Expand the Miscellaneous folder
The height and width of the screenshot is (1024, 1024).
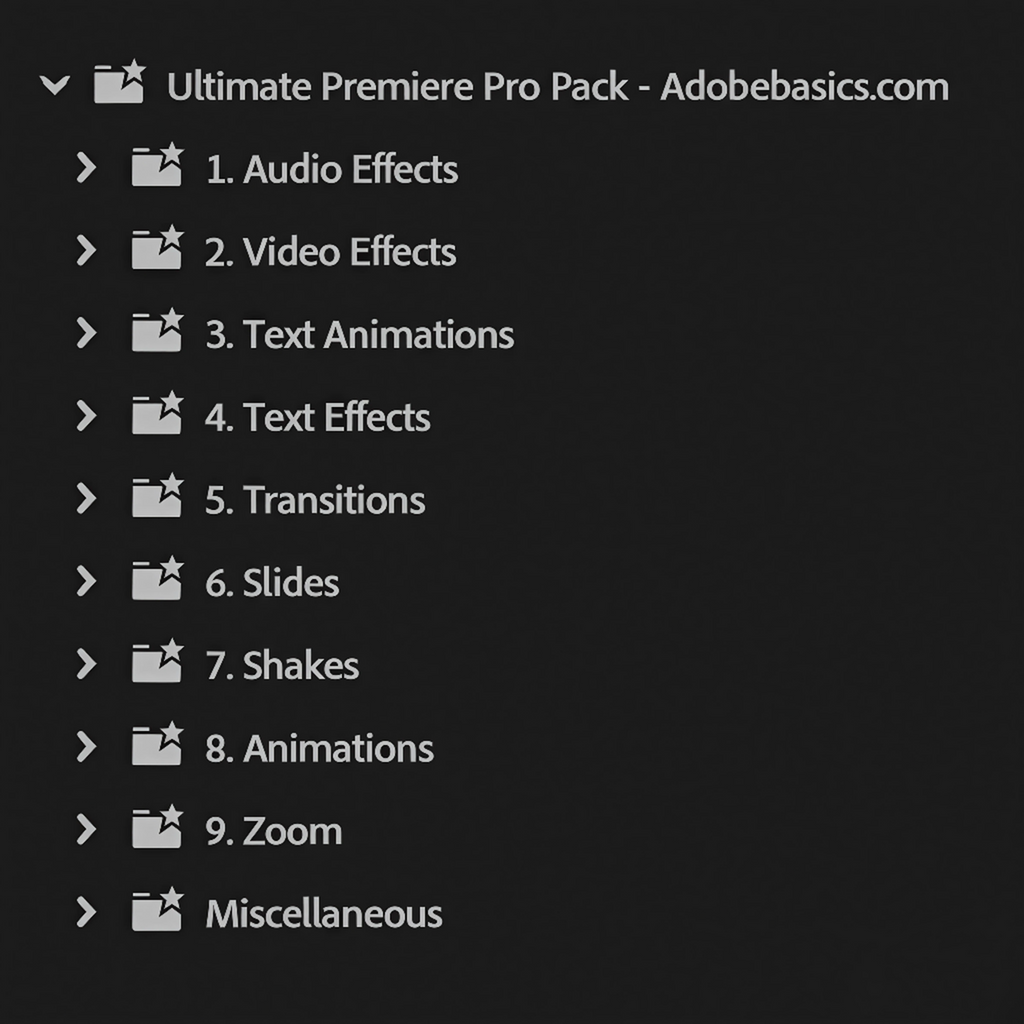pyautogui.click(x=87, y=912)
